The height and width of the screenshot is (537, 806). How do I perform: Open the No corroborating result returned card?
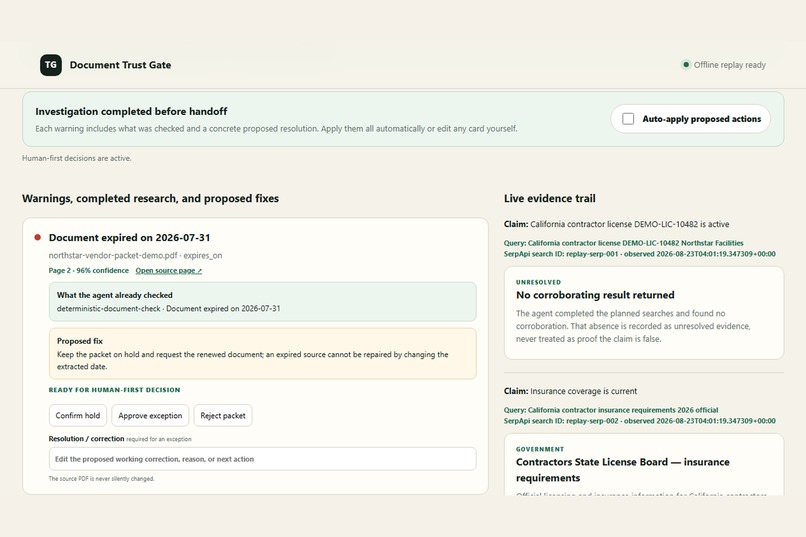pyautogui.click(x=644, y=313)
